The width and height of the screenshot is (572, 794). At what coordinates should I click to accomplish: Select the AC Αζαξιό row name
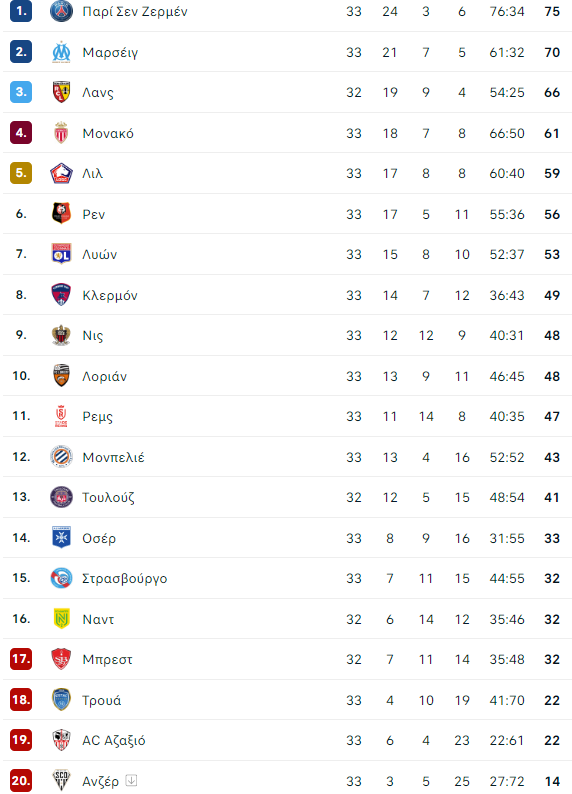pyautogui.click(x=114, y=740)
